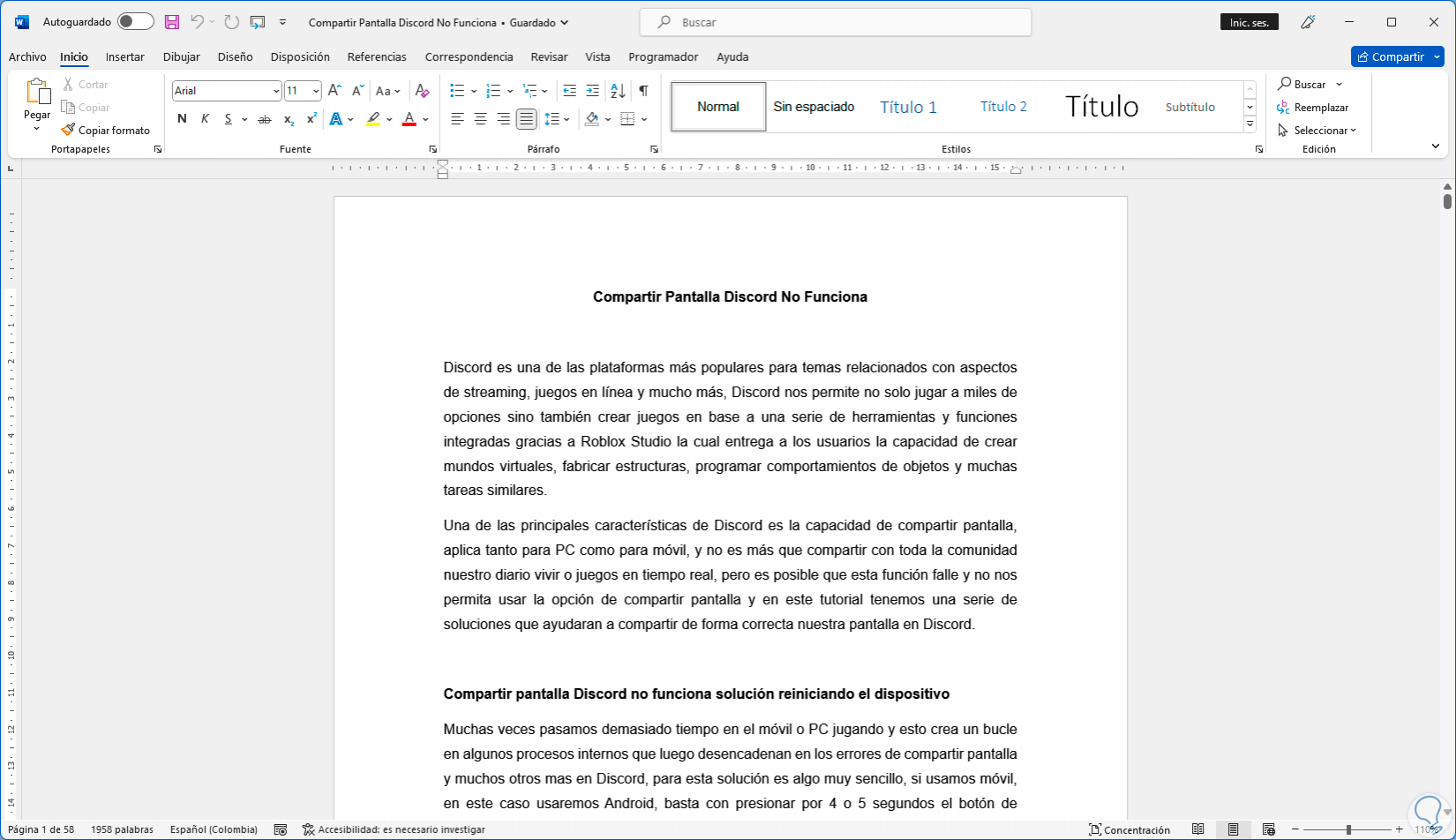1456x840 pixels.
Task: Switch to the Revisar tab
Action: 549,56
